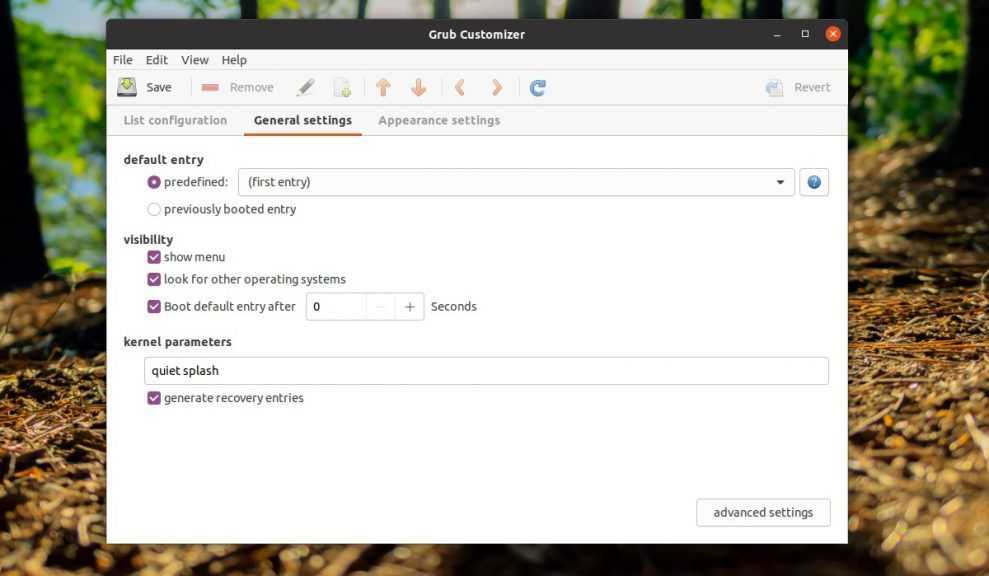The image size is (989, 576).
Task: Decrease boot timeout with minus button
Action: coord(380,307)
